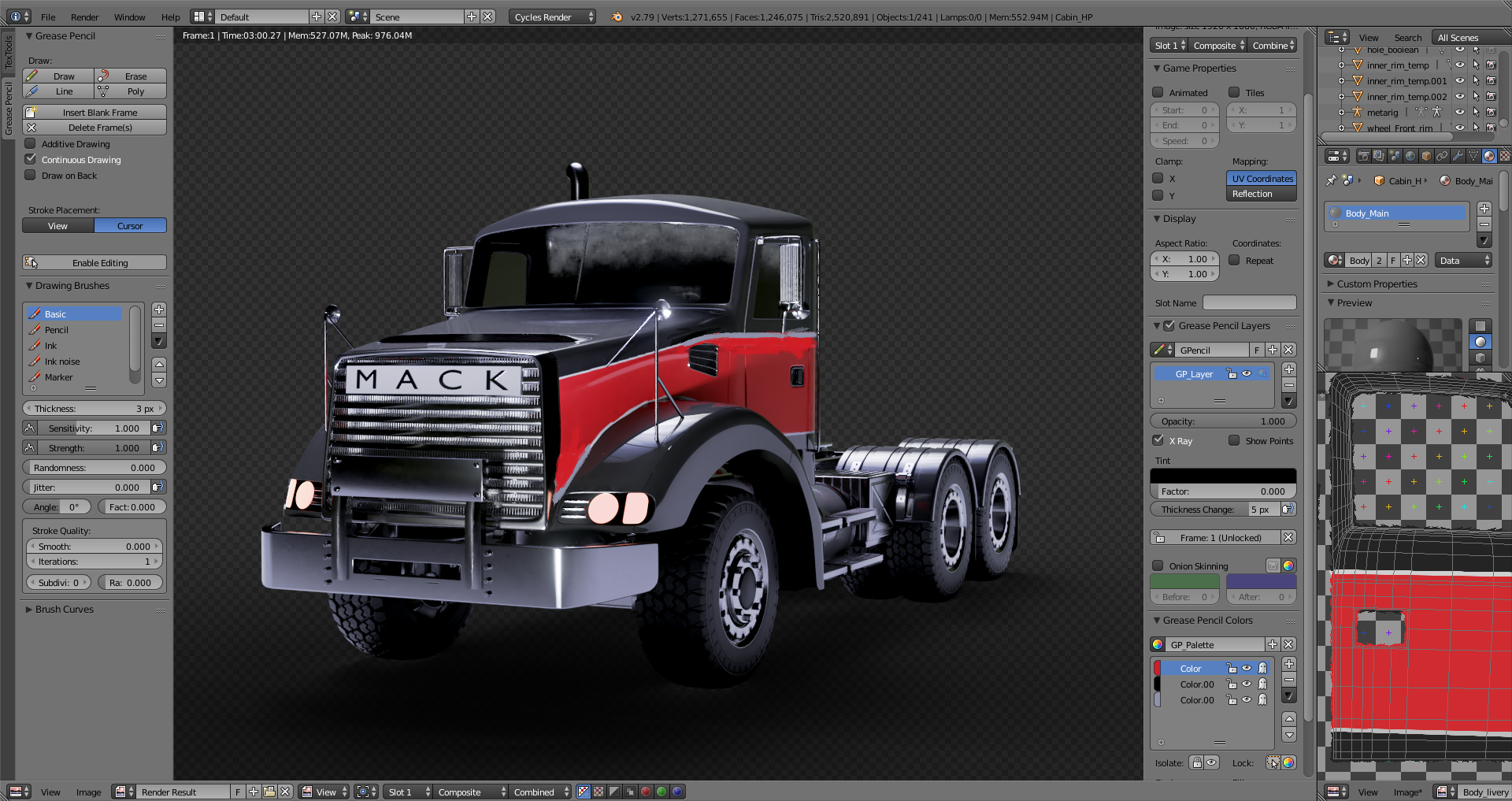Select the Draw grease pencil tool
The image size is (1512, 801).
[58, 76]
